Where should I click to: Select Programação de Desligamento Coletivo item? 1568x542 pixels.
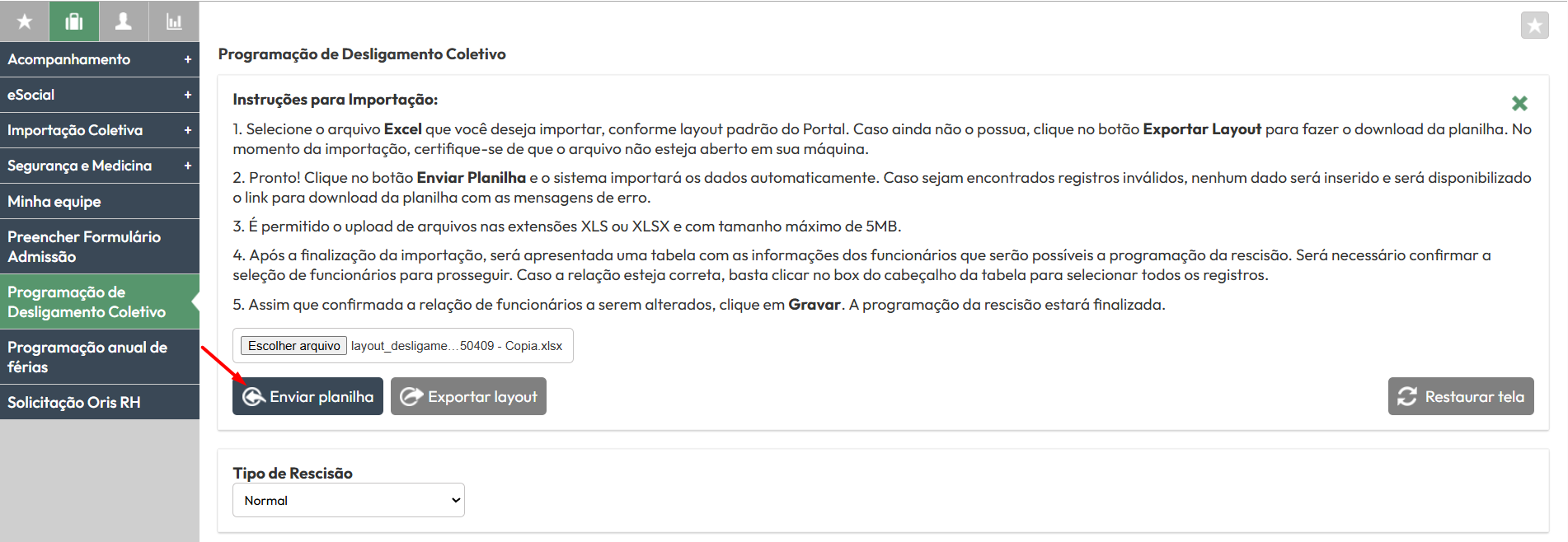click(100, 301)
